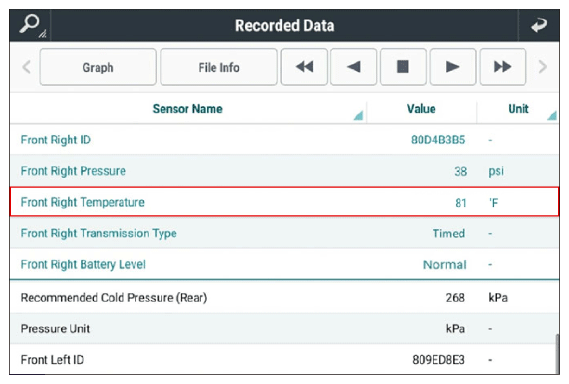Click the Recorded Data title
This screenshot has width=569, height=384.
point(284,25)
